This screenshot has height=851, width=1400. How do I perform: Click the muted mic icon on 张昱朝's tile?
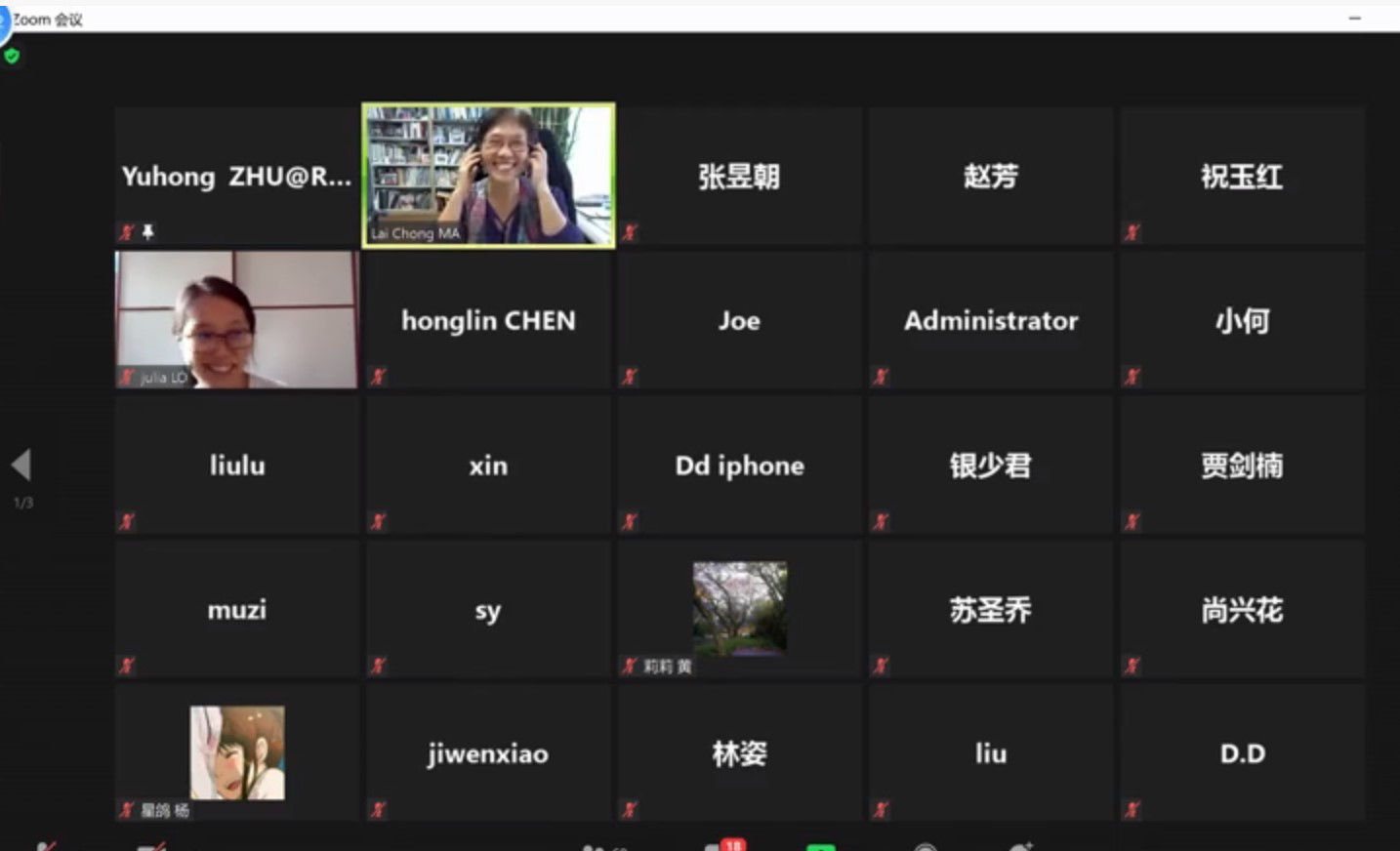click(x=630, y=232)
